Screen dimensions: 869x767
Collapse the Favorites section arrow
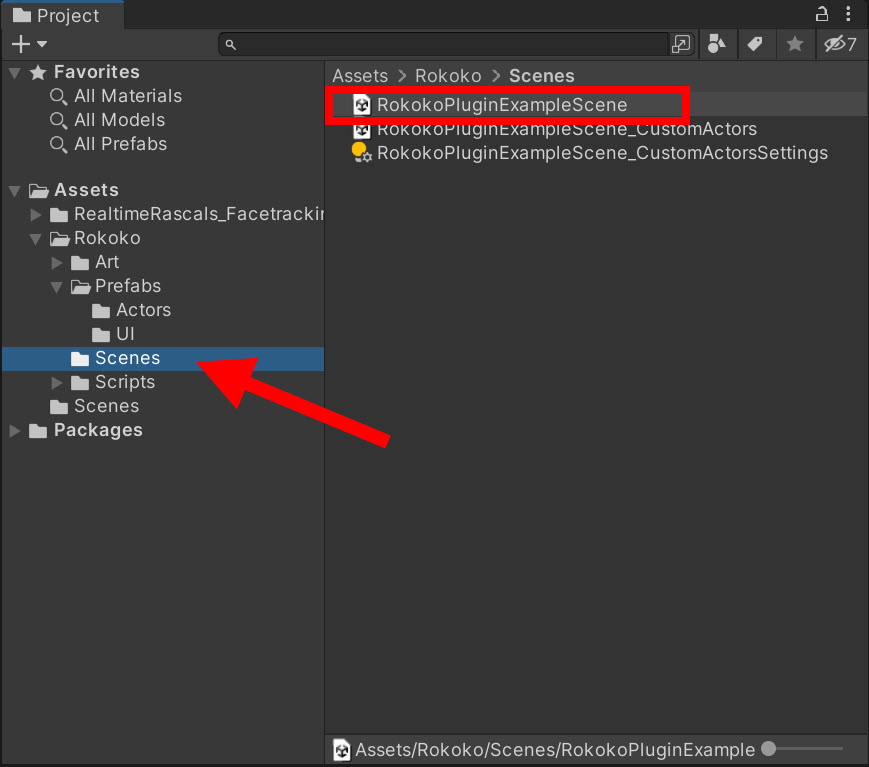pos(15,73)
